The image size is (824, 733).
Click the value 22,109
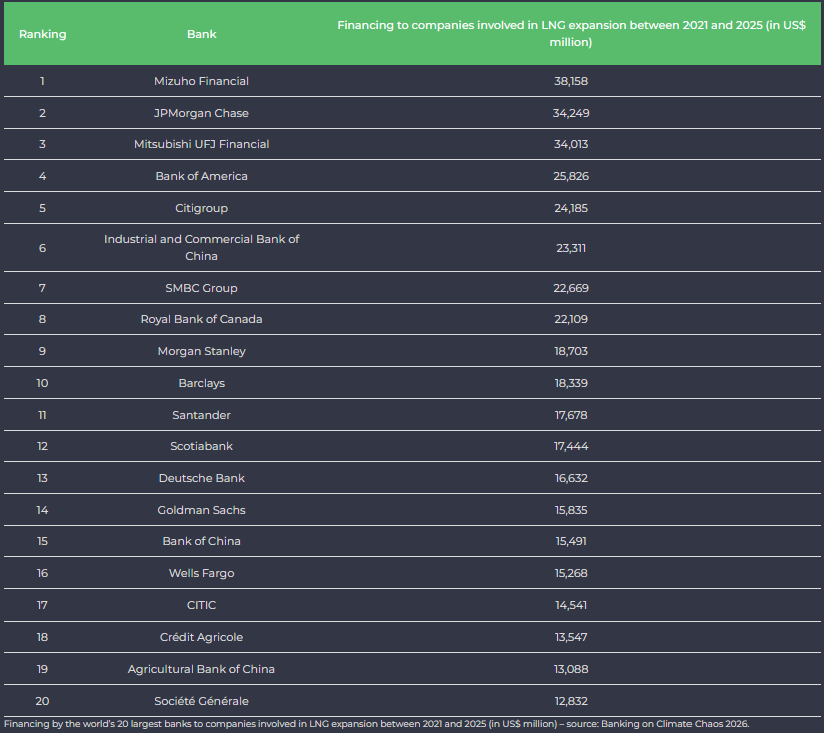(x=571, y=319)
